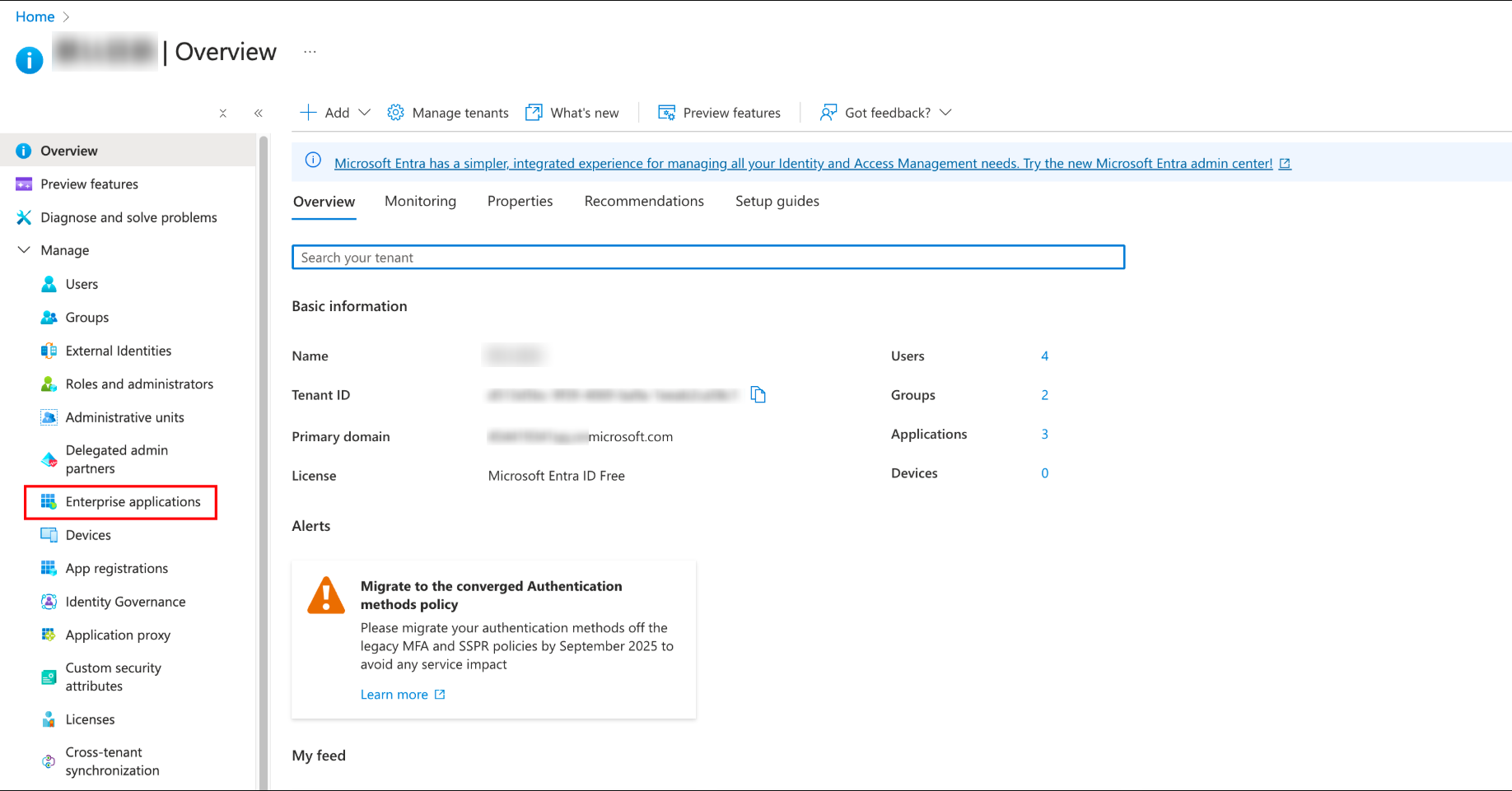1512x791 pixels.
Task: Focus the Search your tenant field
Action: [708, 258]
